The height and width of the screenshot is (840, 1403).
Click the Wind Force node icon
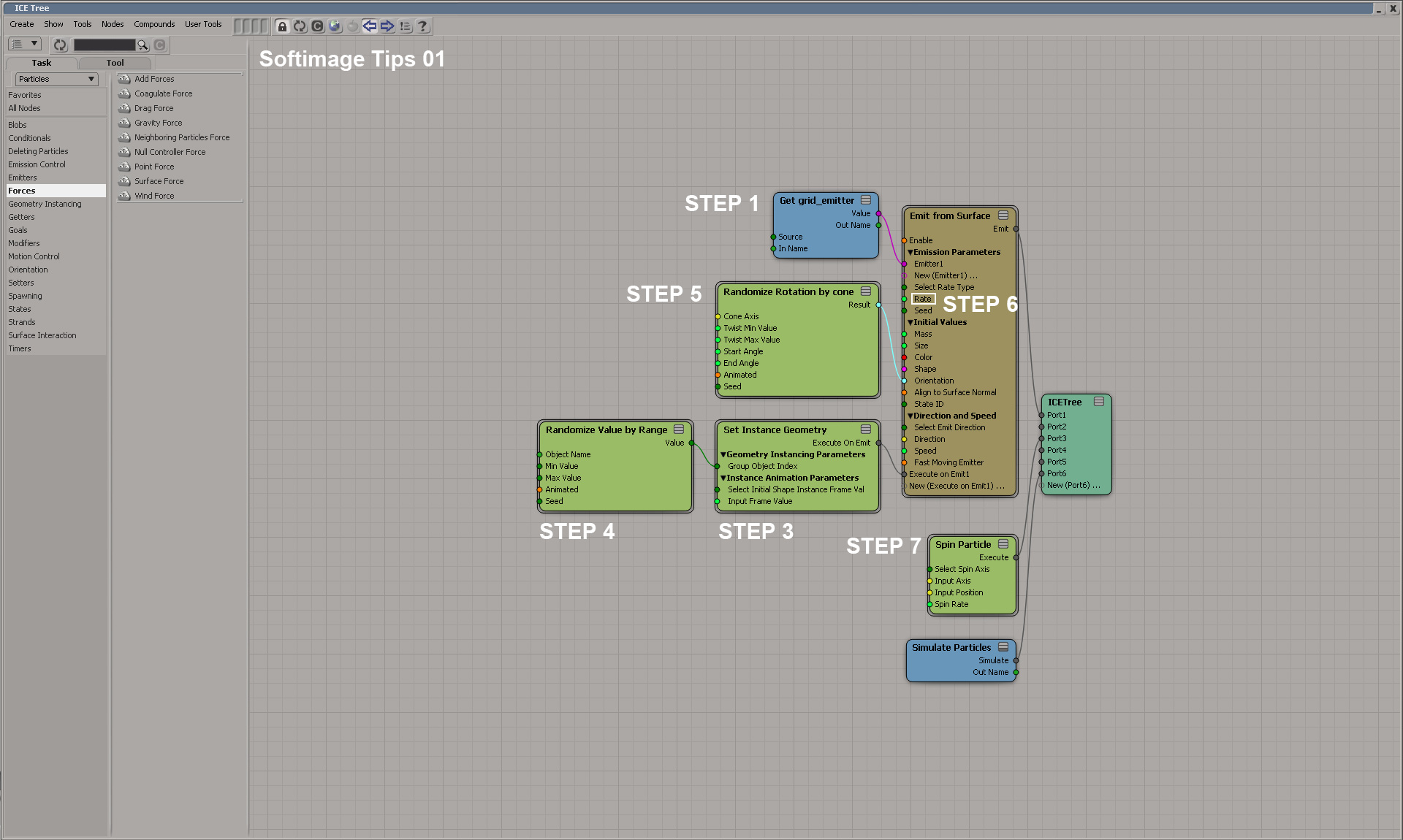tap(124, 196)
